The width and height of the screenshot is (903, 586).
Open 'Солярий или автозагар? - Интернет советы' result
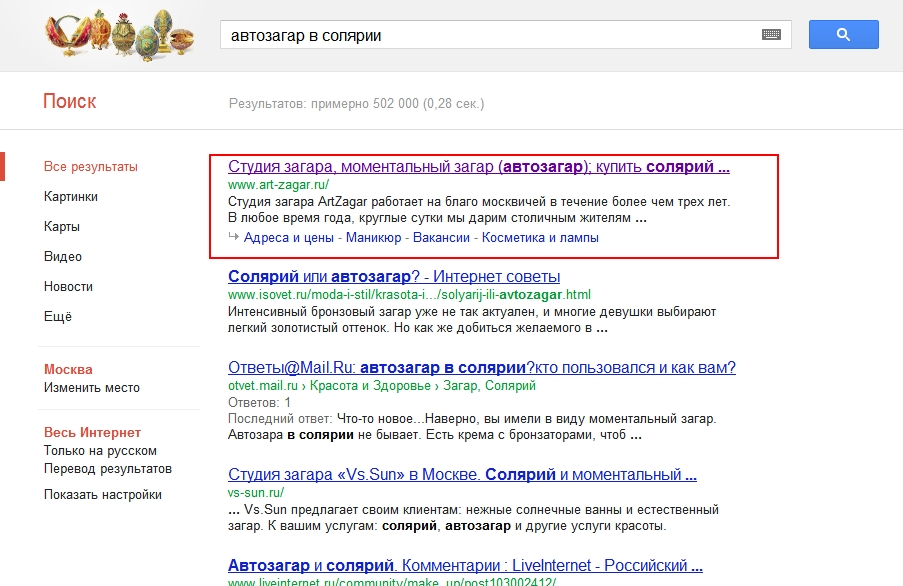pos(394,277)
